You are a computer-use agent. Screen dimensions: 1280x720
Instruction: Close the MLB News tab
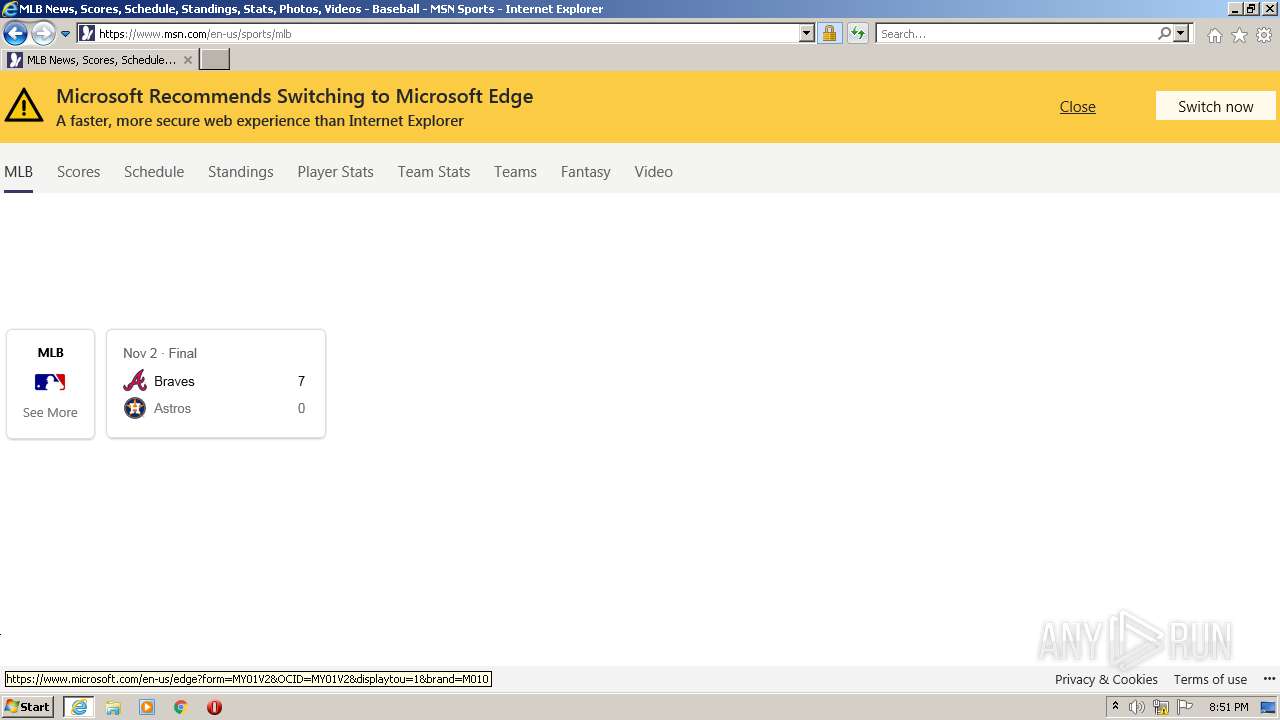point(187,60)
